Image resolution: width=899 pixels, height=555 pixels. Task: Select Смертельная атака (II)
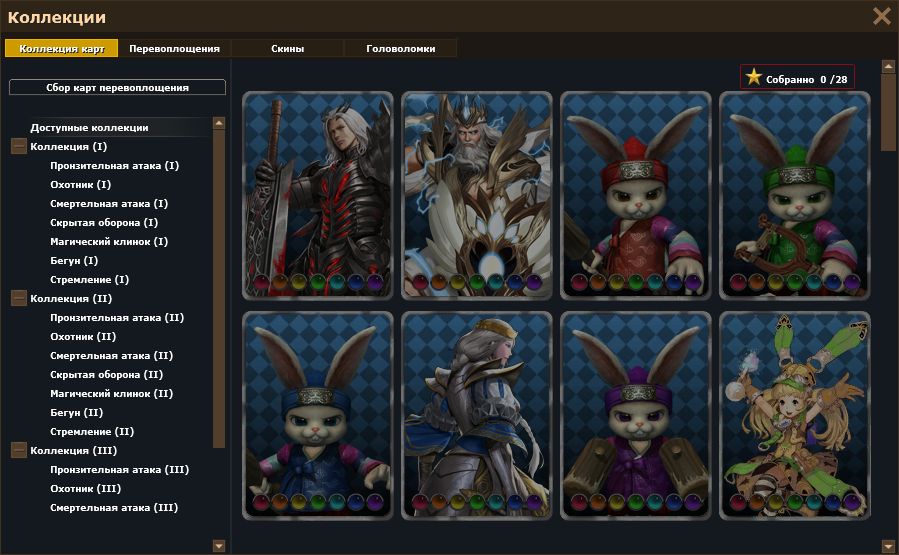point(111,355)
